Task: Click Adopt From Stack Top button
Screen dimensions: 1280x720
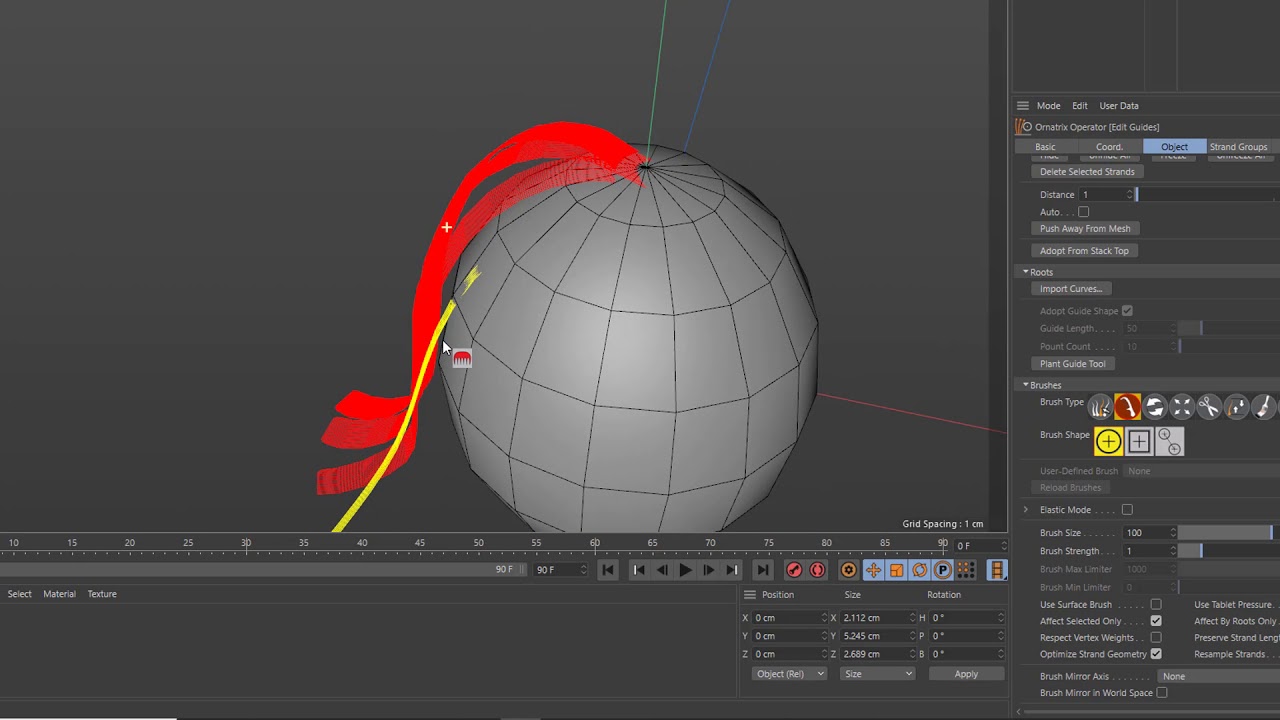Action: [x=1084, y=251]
